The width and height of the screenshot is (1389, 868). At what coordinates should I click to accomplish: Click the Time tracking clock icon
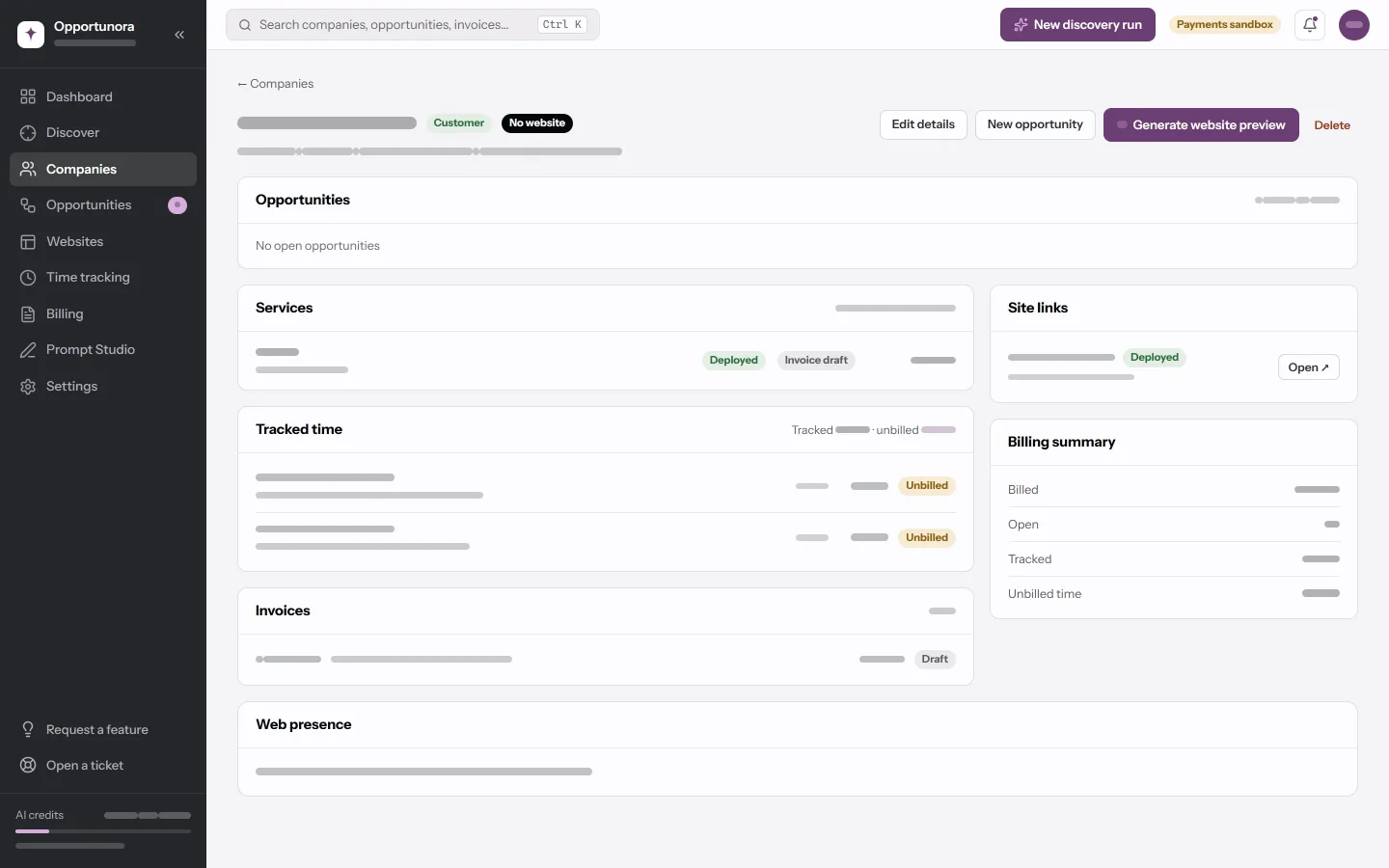pos(28,278)
